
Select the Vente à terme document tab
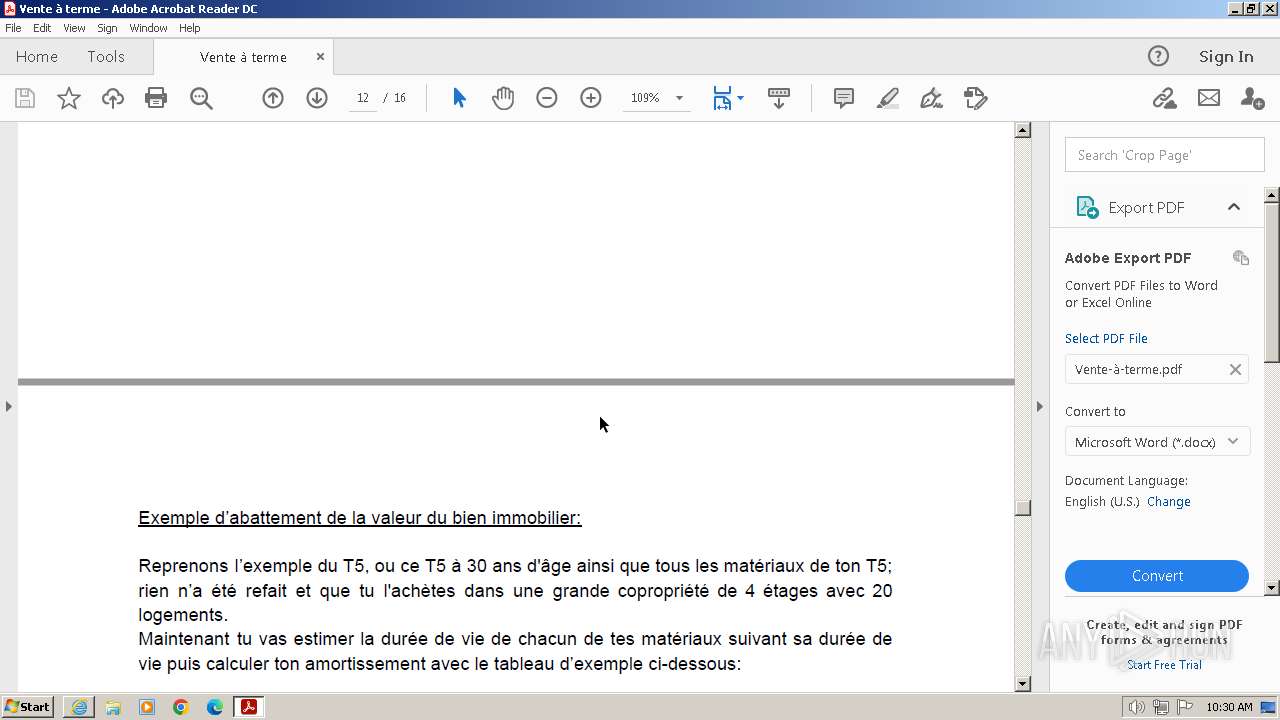[x=243, y=57]
